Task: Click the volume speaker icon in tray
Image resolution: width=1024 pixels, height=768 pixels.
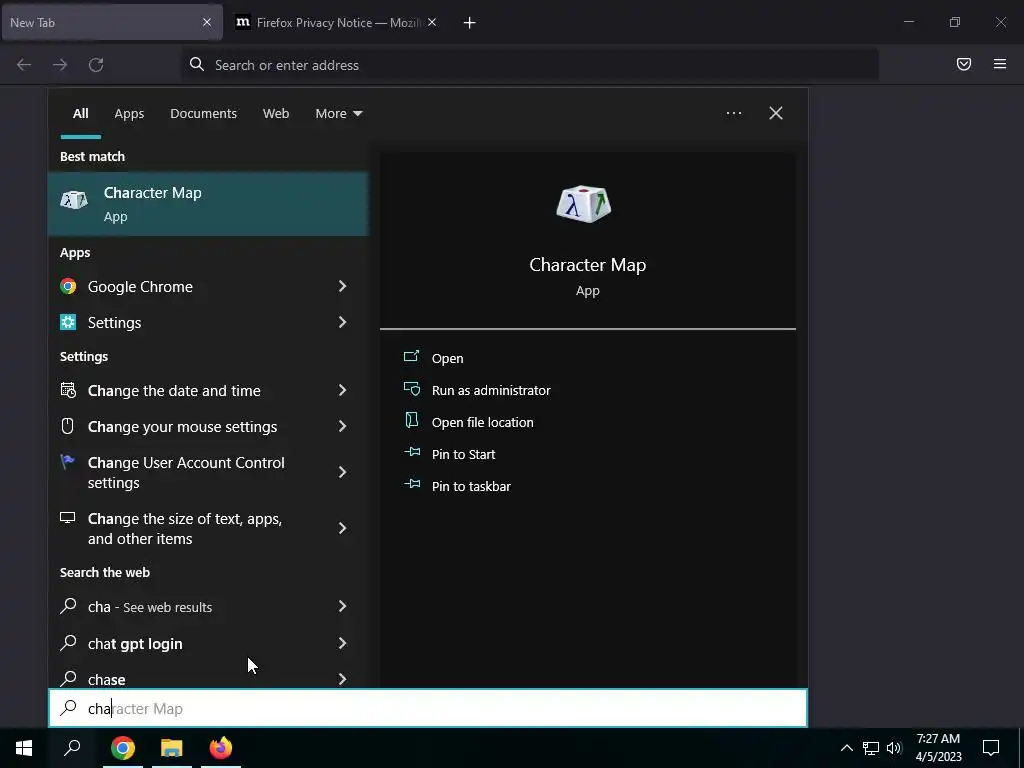Action: (894, 748)
